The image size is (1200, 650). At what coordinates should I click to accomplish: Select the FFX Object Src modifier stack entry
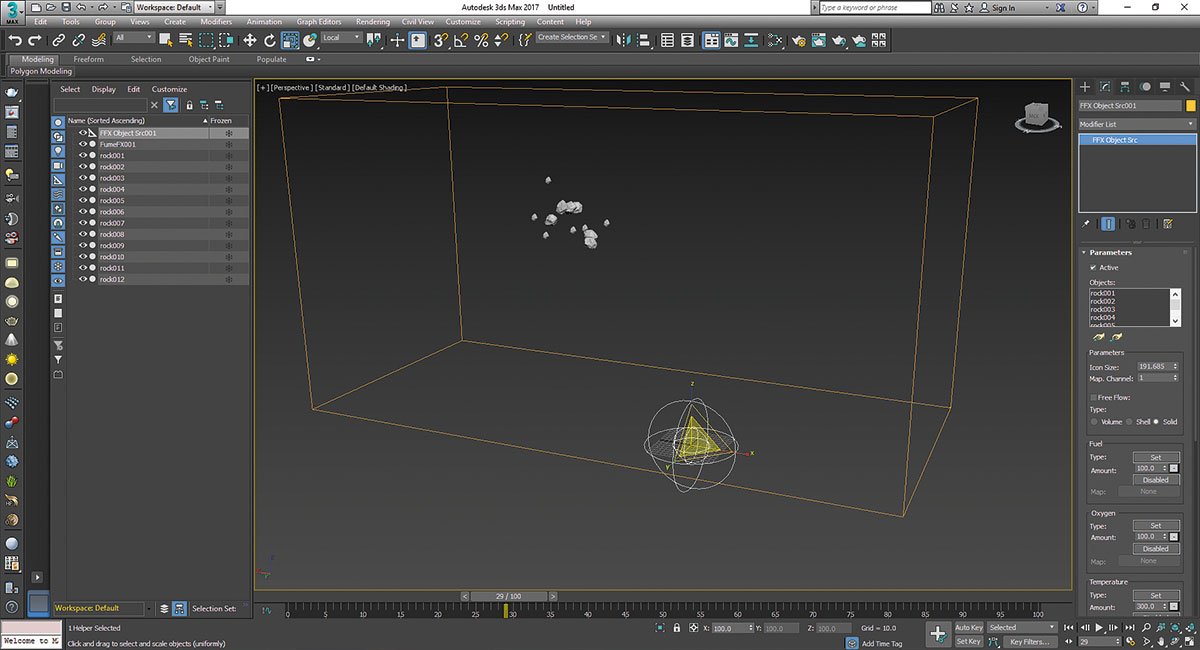[1137, 140]
